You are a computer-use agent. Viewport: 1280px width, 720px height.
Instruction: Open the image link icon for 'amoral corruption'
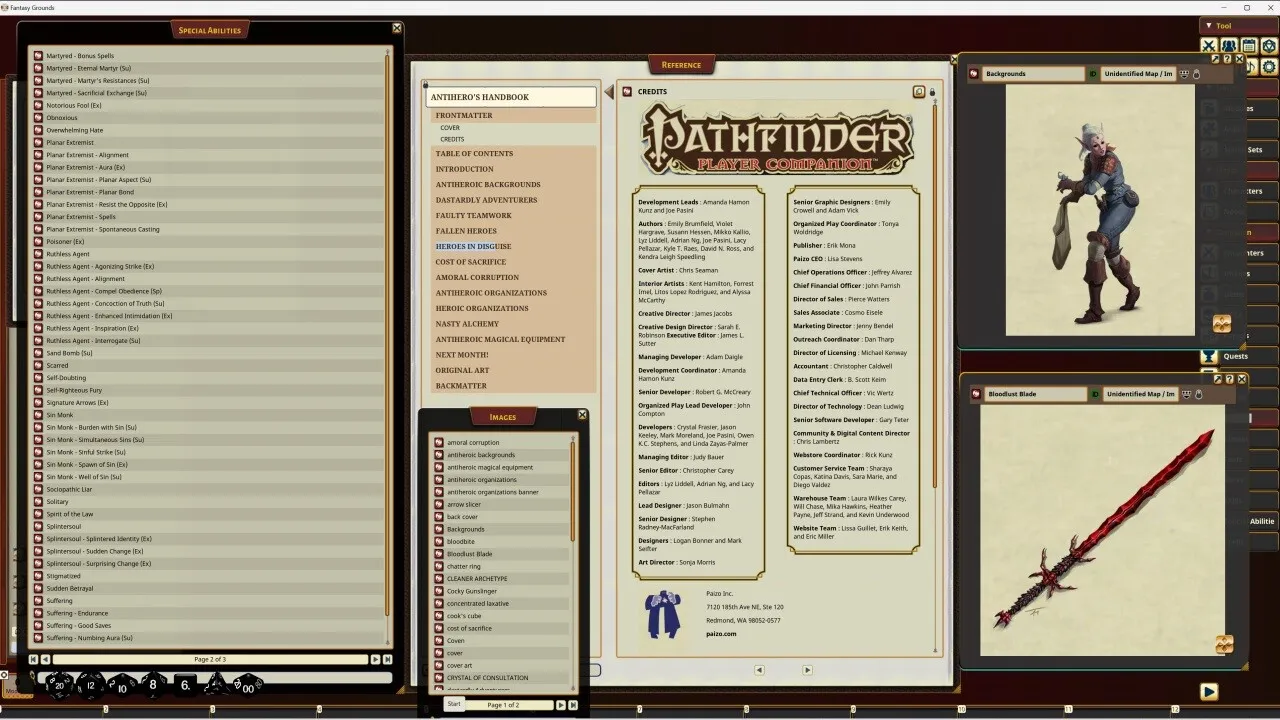pos(439,442)
